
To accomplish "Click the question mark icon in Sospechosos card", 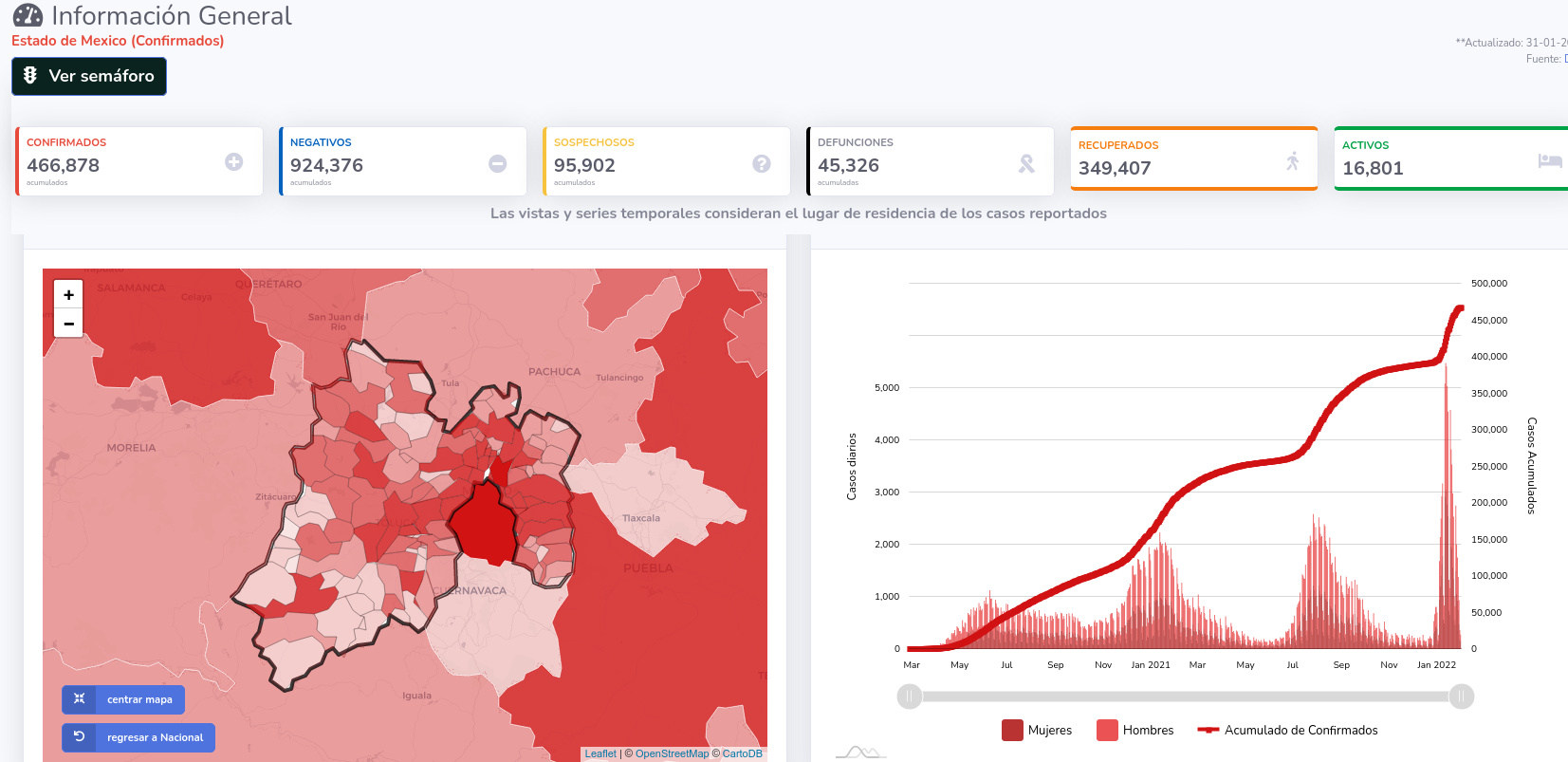I will (761, 163).
